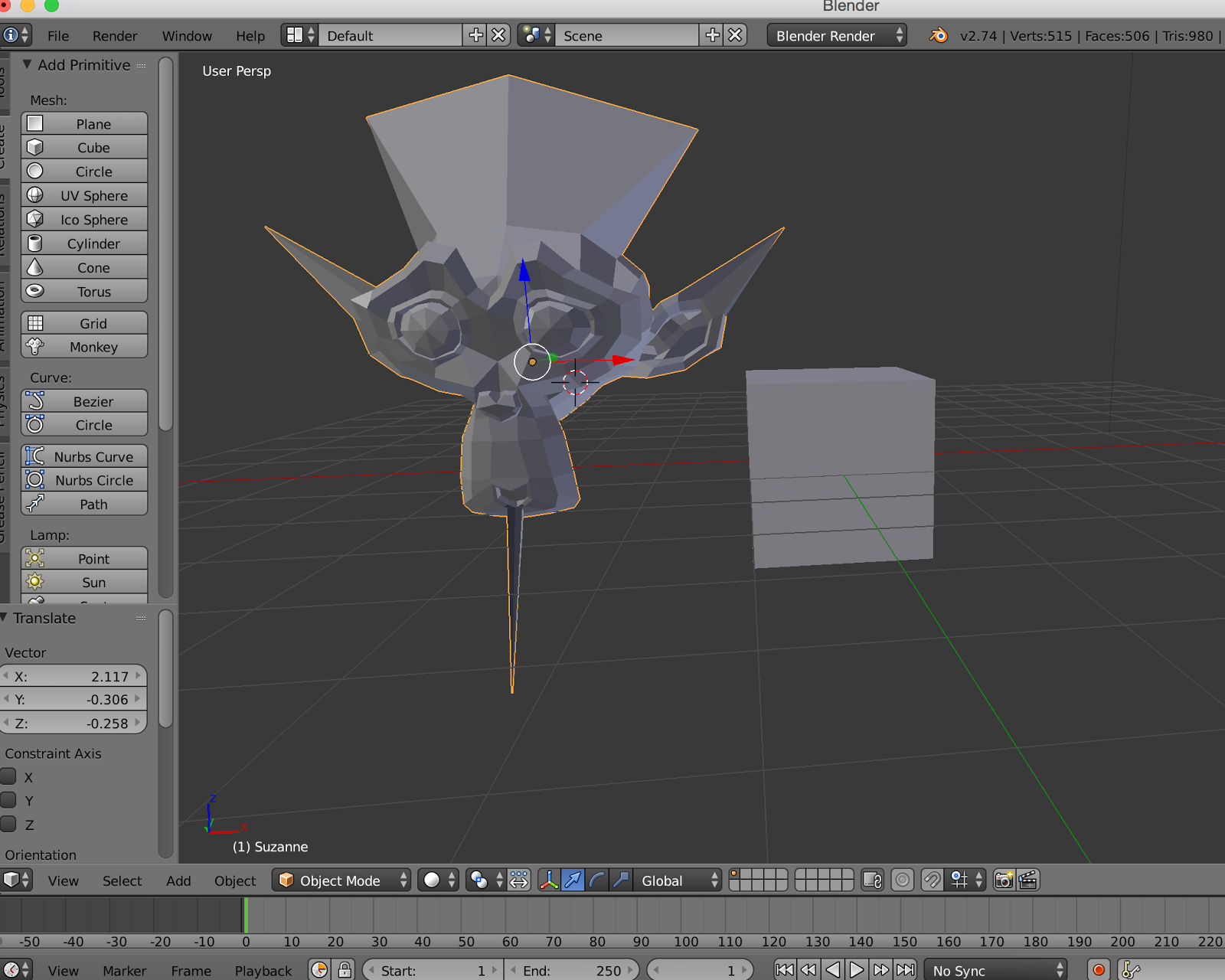The width and height of the screenshot is (1225, 980).
Task: Toggle proportional editing mode
Action: click(x=903, y=880)
